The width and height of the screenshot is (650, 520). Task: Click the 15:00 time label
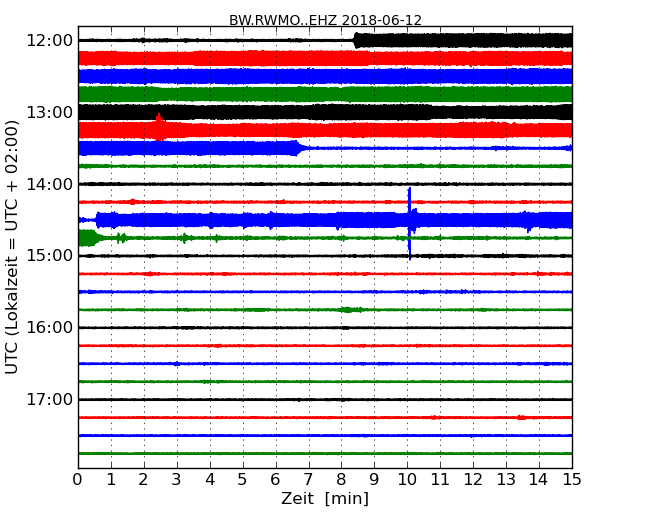[x=49, y=255]
